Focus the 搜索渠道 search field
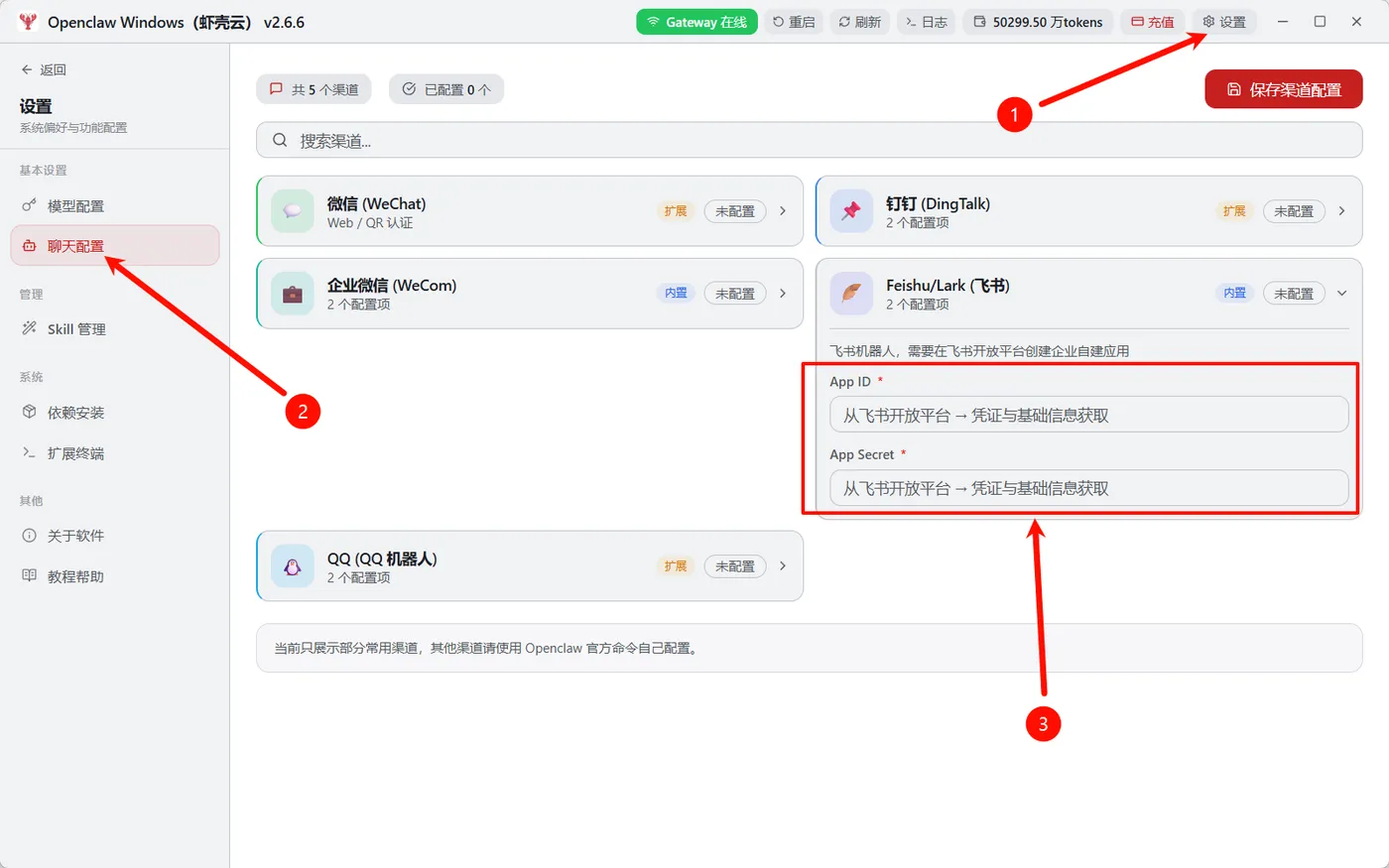The height and width of the screenshot is (868, 1389). click(x=810, y=141)
